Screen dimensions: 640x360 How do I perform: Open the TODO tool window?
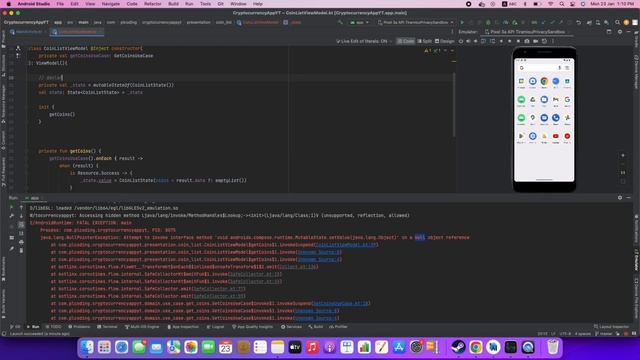pyautogui.click(x=53, y=327)
